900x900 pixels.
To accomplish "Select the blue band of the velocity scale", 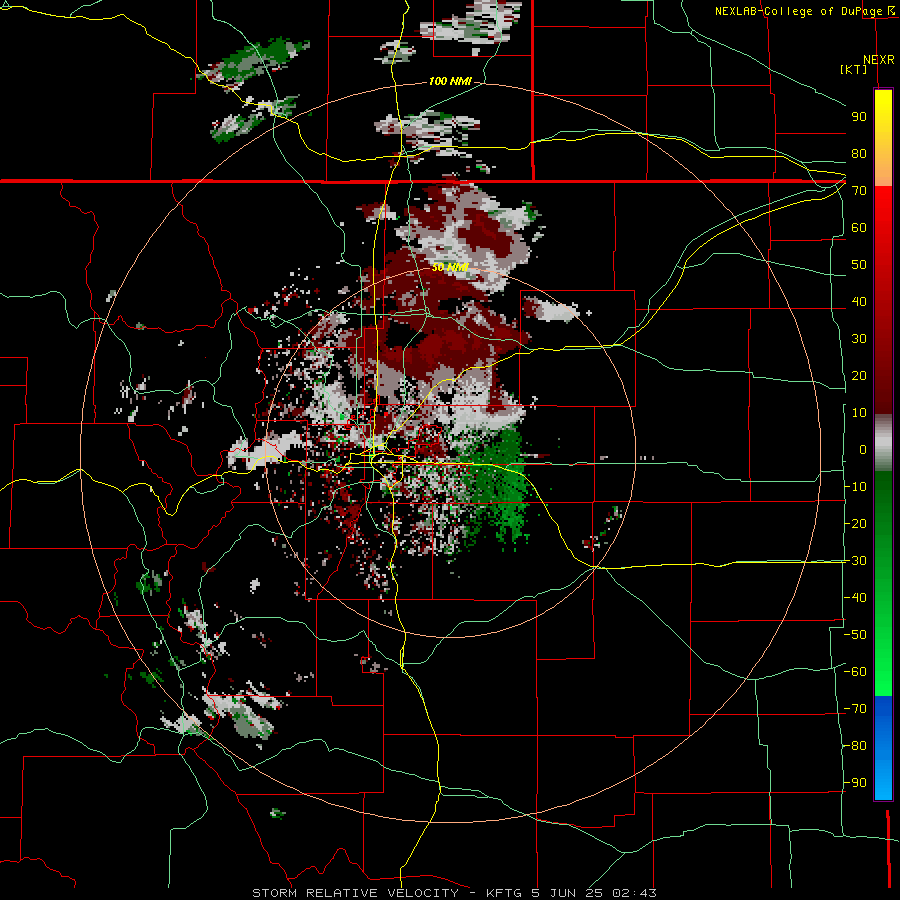I will coord(883,747).
